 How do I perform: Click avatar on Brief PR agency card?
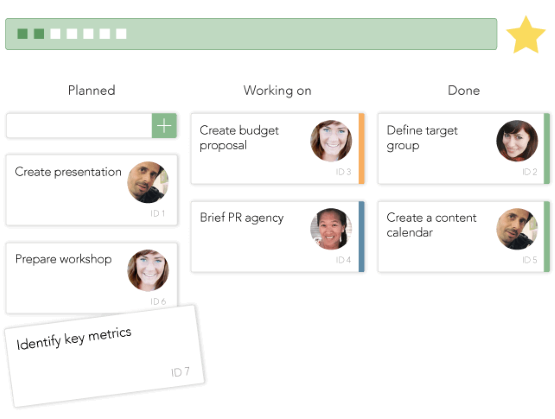click(331, 229)
